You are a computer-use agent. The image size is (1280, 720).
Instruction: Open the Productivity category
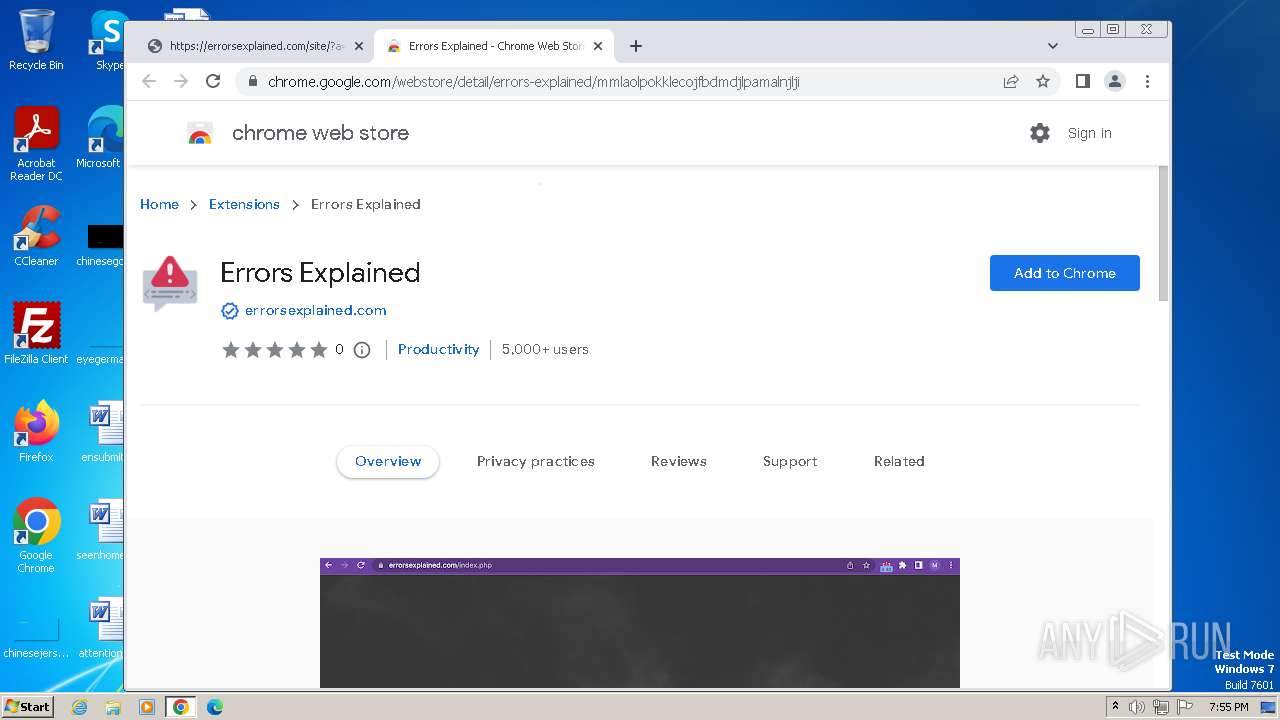[438, 349]
